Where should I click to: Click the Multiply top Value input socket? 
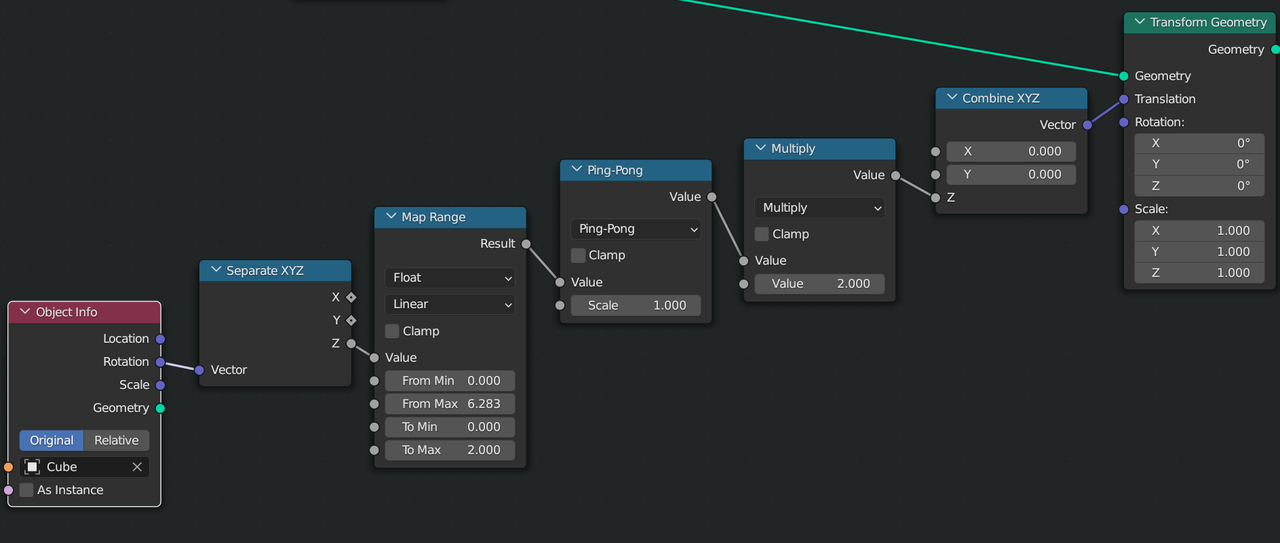744,260
